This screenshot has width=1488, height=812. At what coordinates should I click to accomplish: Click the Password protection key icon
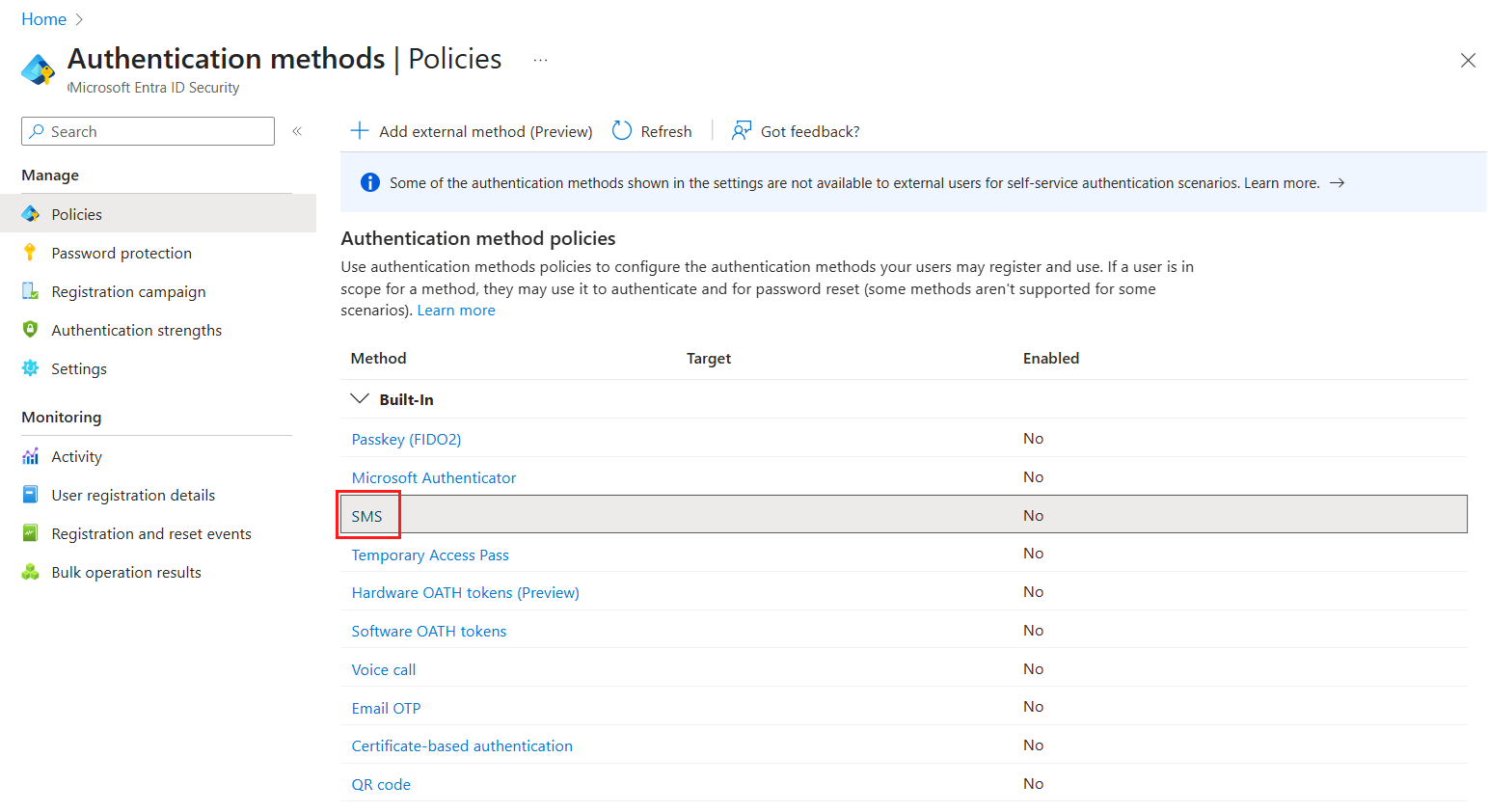(31, 252)
